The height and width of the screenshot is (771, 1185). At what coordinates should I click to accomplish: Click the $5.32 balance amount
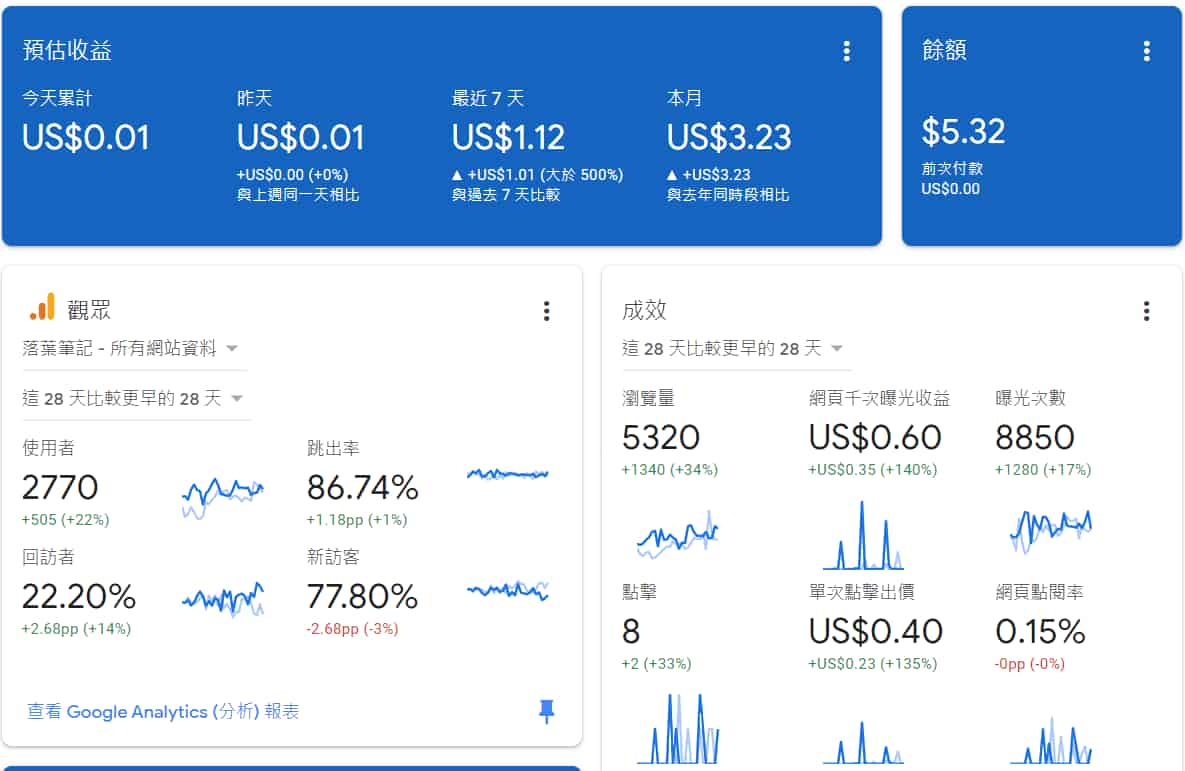963,131
